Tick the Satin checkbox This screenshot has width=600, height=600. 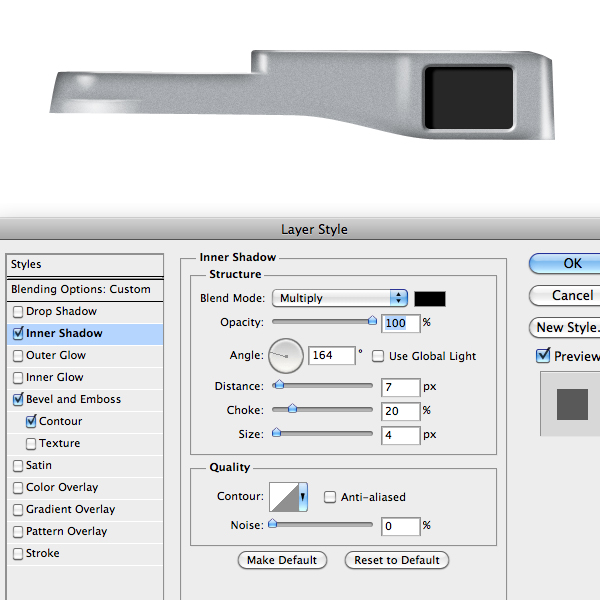pos(18,466)
